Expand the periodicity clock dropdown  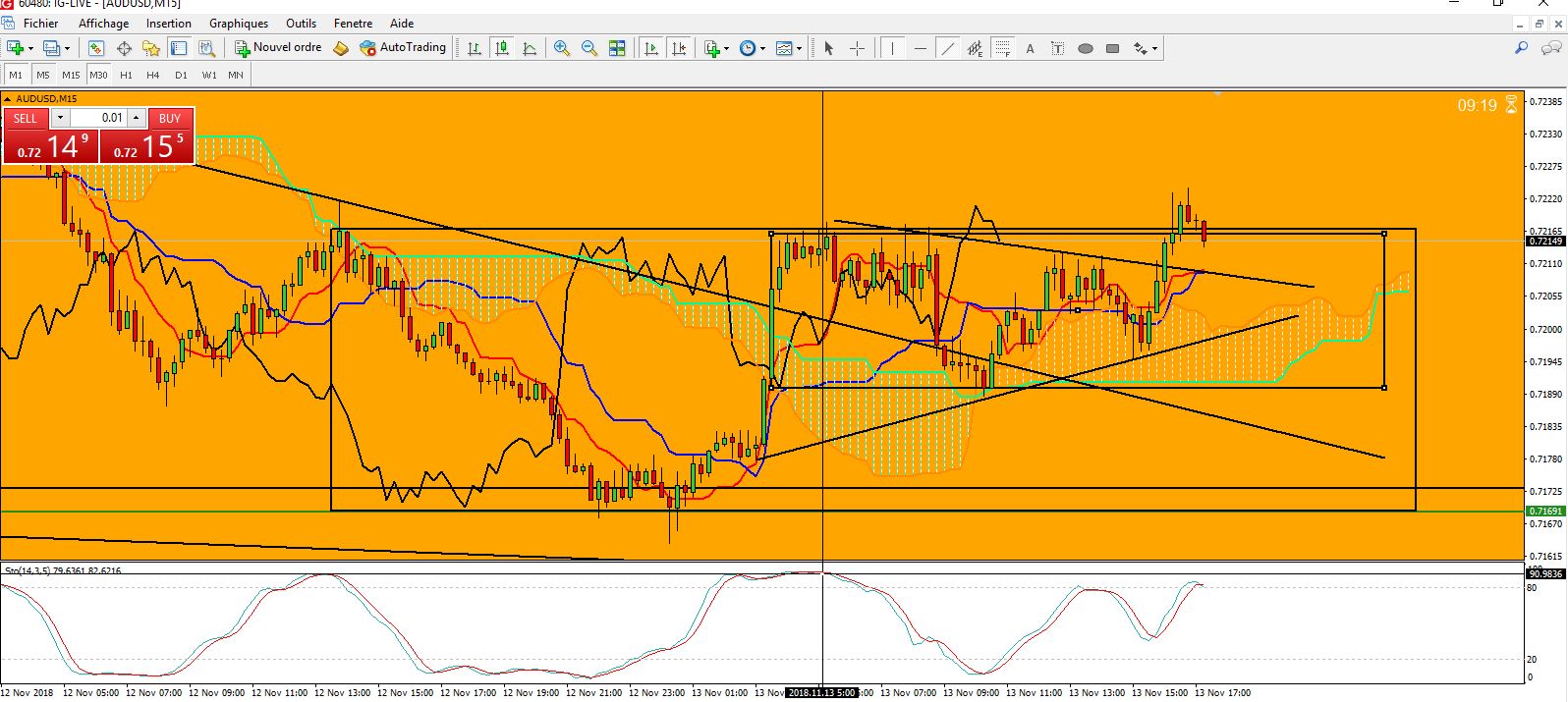coord(763,48)
